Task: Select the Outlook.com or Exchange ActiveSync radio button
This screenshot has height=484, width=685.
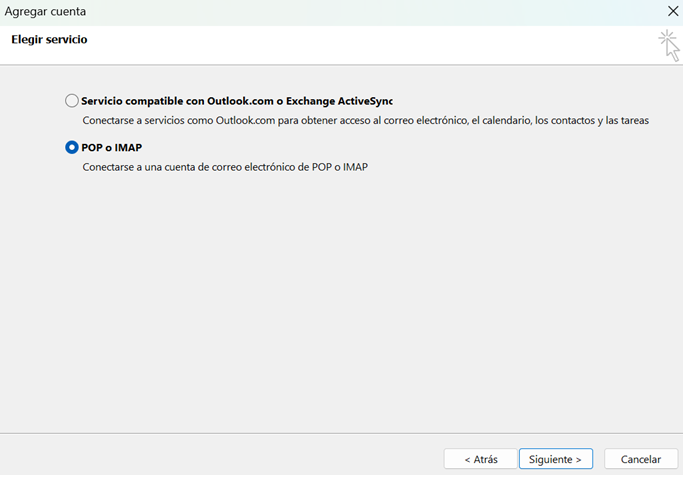Action: point(71,101)
